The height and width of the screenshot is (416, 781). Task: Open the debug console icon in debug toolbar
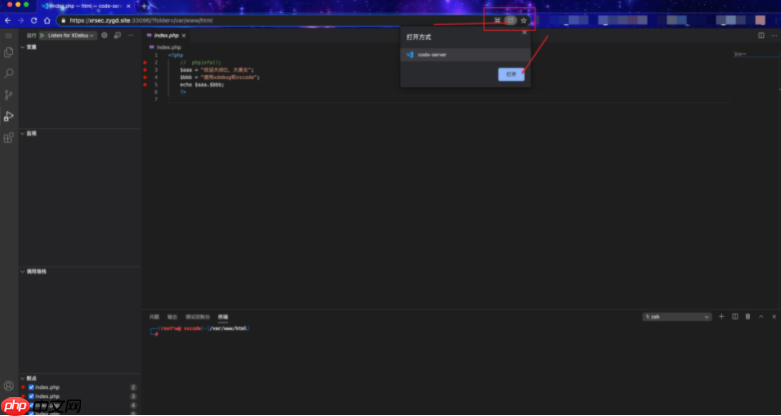click(x=118, y=35)
